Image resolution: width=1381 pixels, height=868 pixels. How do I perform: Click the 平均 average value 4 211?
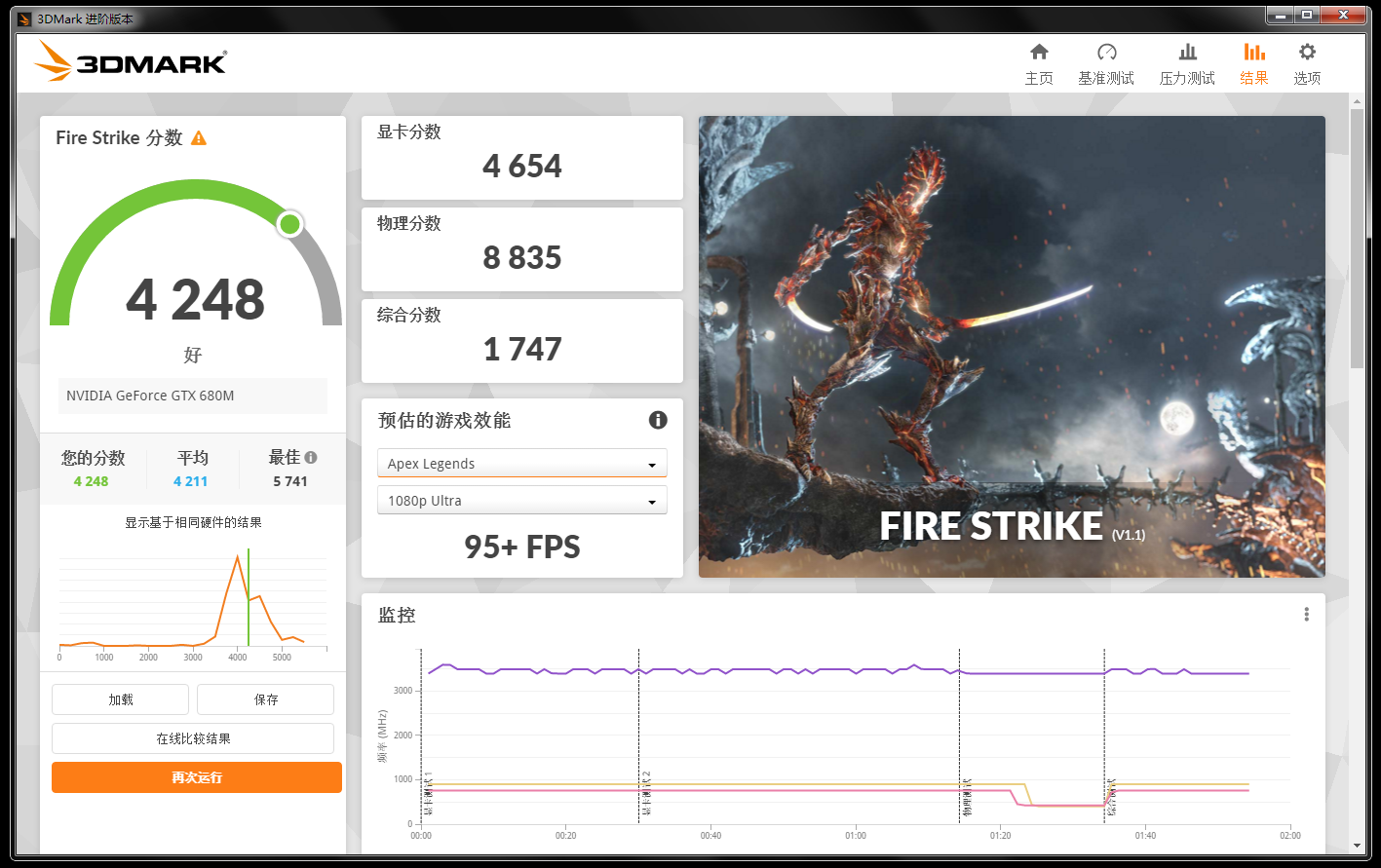click(x=190, y=481)
